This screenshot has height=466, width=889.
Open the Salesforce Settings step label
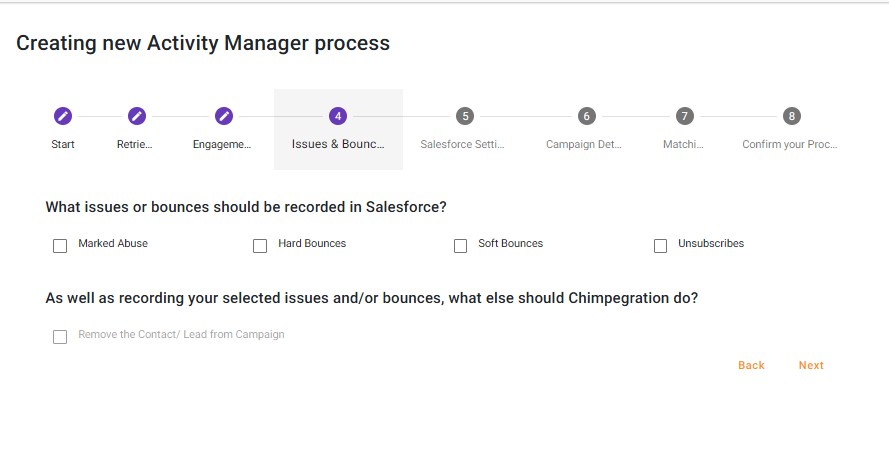click(x=462, y=144)
